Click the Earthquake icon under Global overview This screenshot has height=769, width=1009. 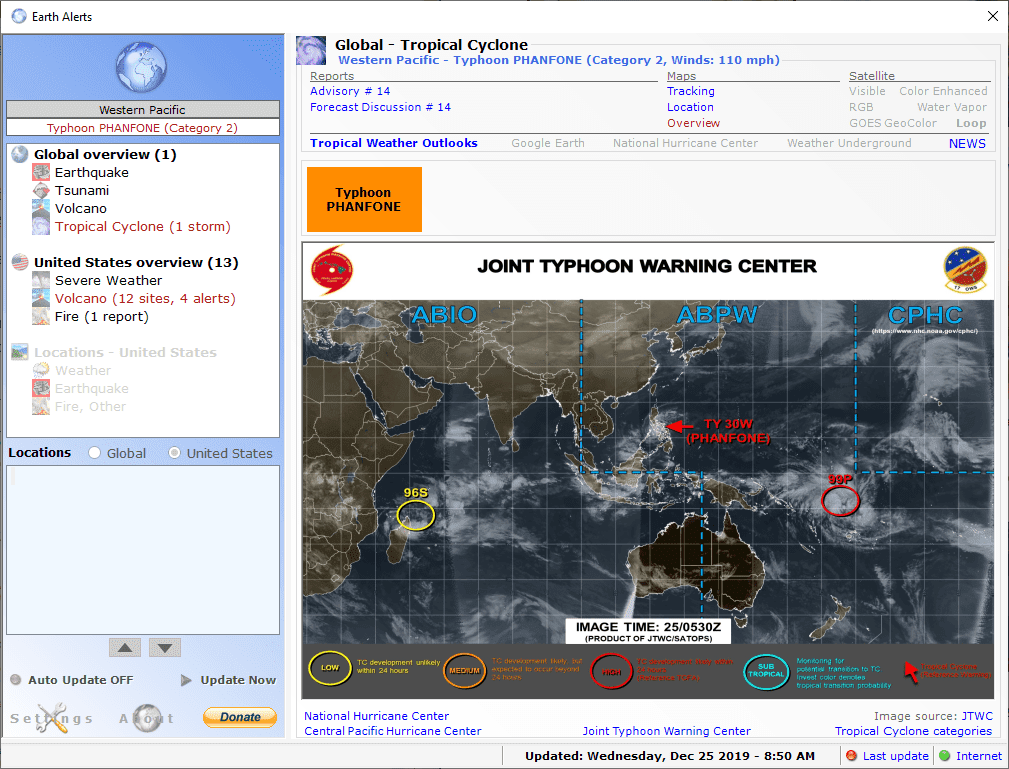tap(41, 172)
